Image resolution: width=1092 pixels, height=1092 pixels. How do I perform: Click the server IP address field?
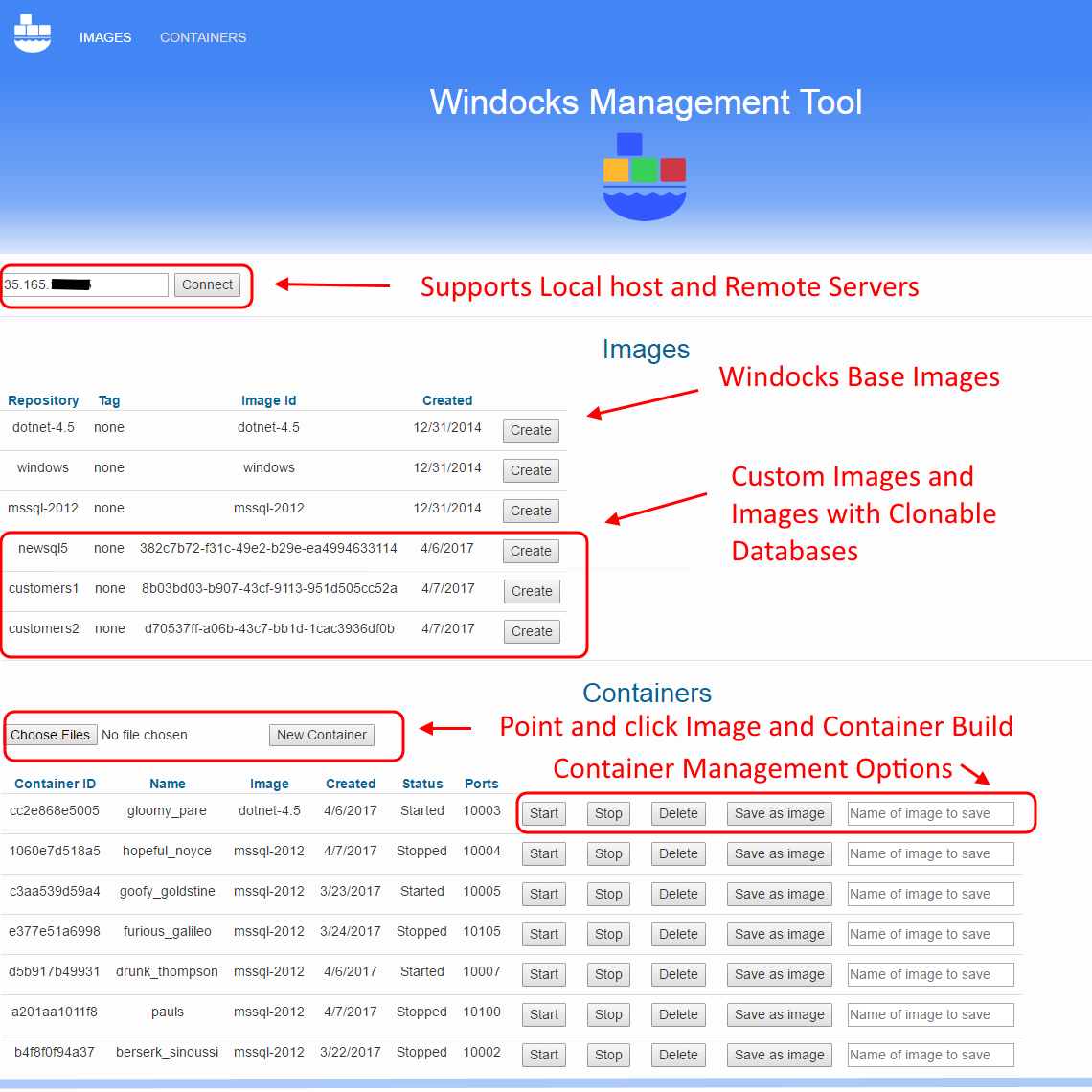pyautogui.click(x=85, y=284)
